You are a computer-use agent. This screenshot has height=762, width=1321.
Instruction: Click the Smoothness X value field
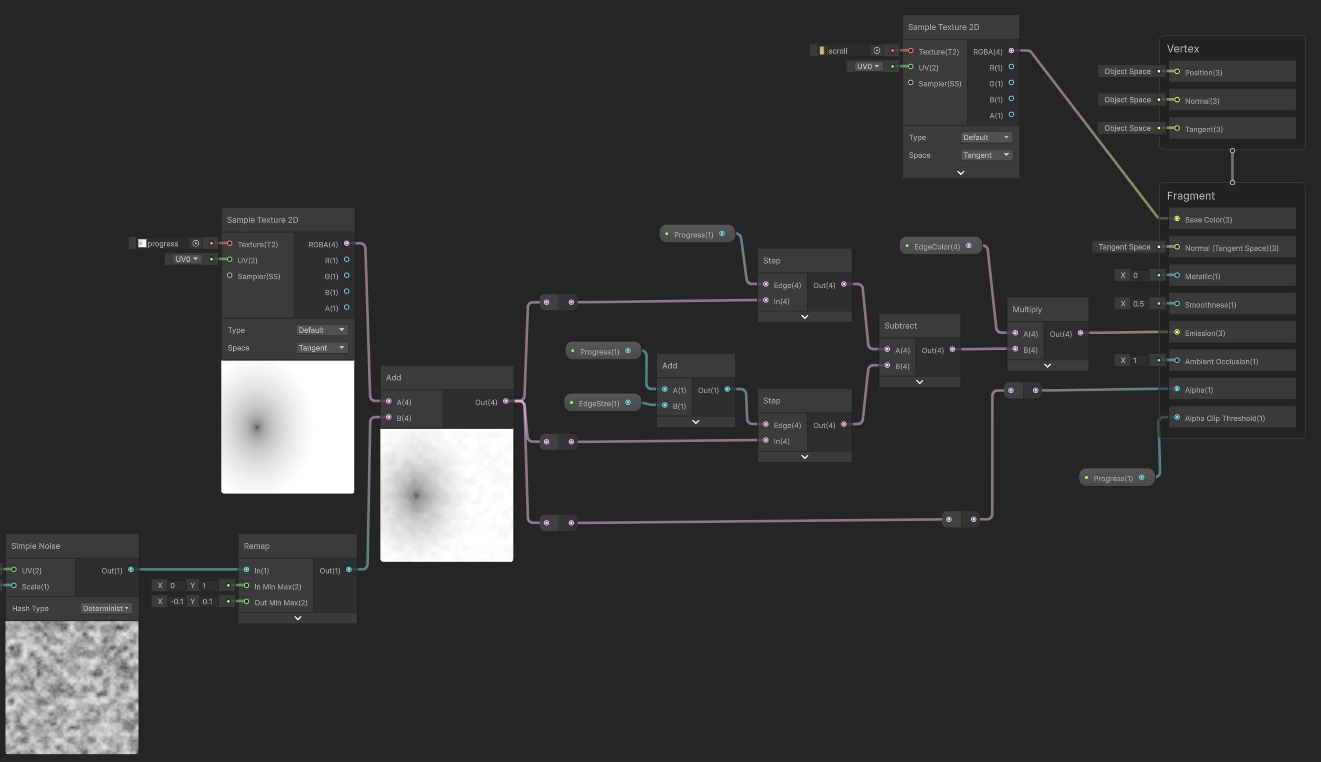coord(1138,304)
